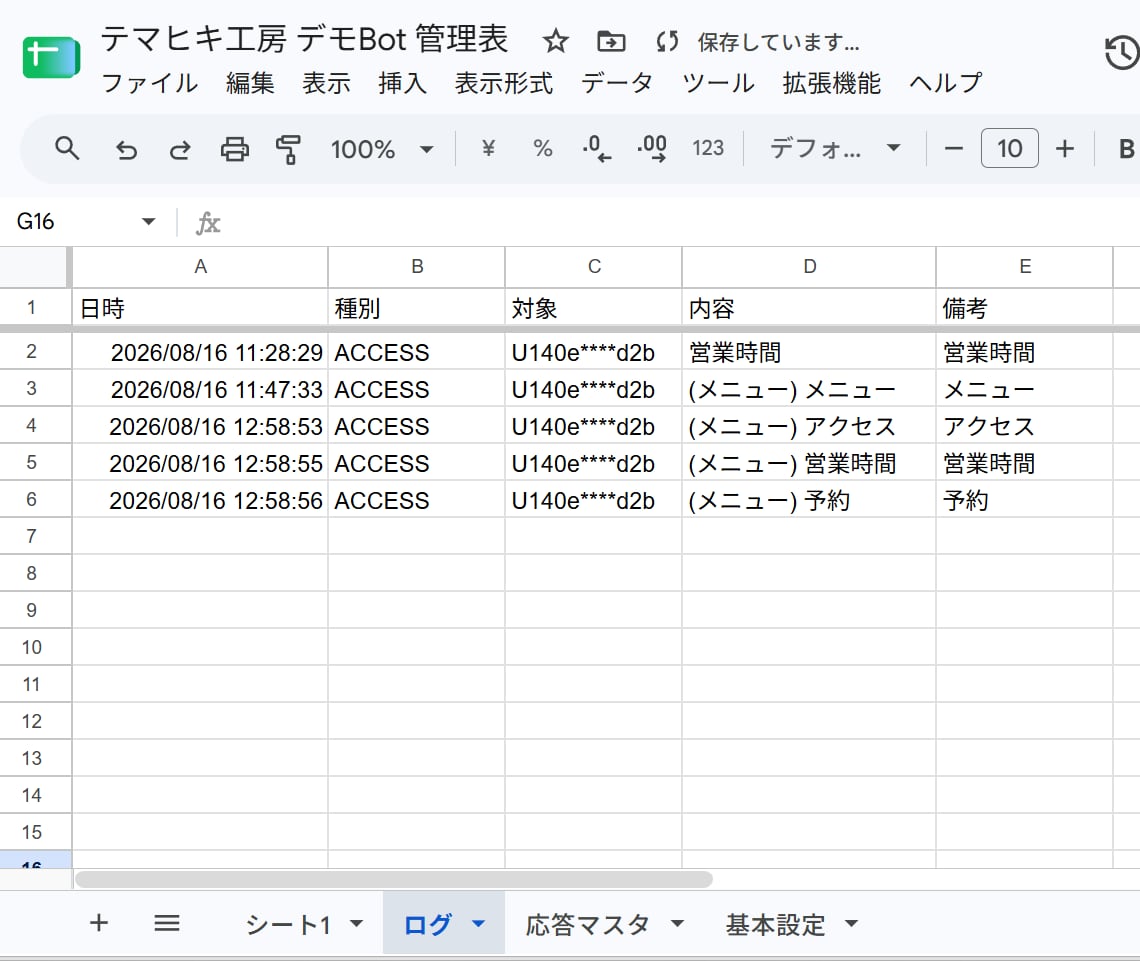Image resolution: width=1140 pixels, height=961 pixels.
Task: Star this spreadsheet
Action: pyautogui.click(x=555, y=41)
